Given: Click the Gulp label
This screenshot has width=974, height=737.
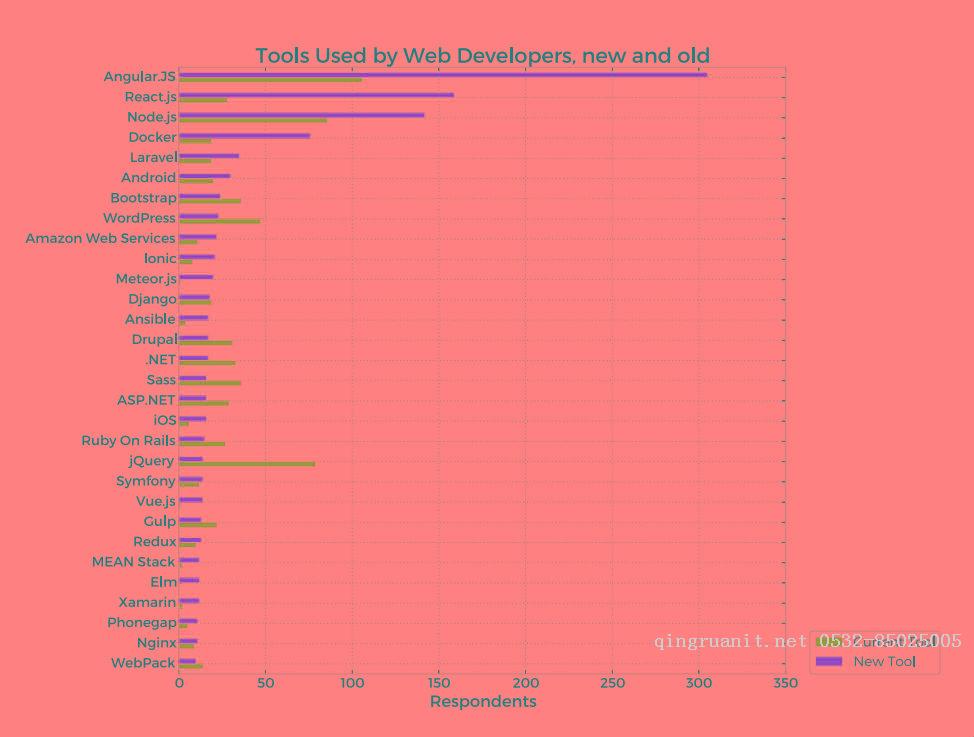Looking at the screenshot, I should [x=160, y=521].
